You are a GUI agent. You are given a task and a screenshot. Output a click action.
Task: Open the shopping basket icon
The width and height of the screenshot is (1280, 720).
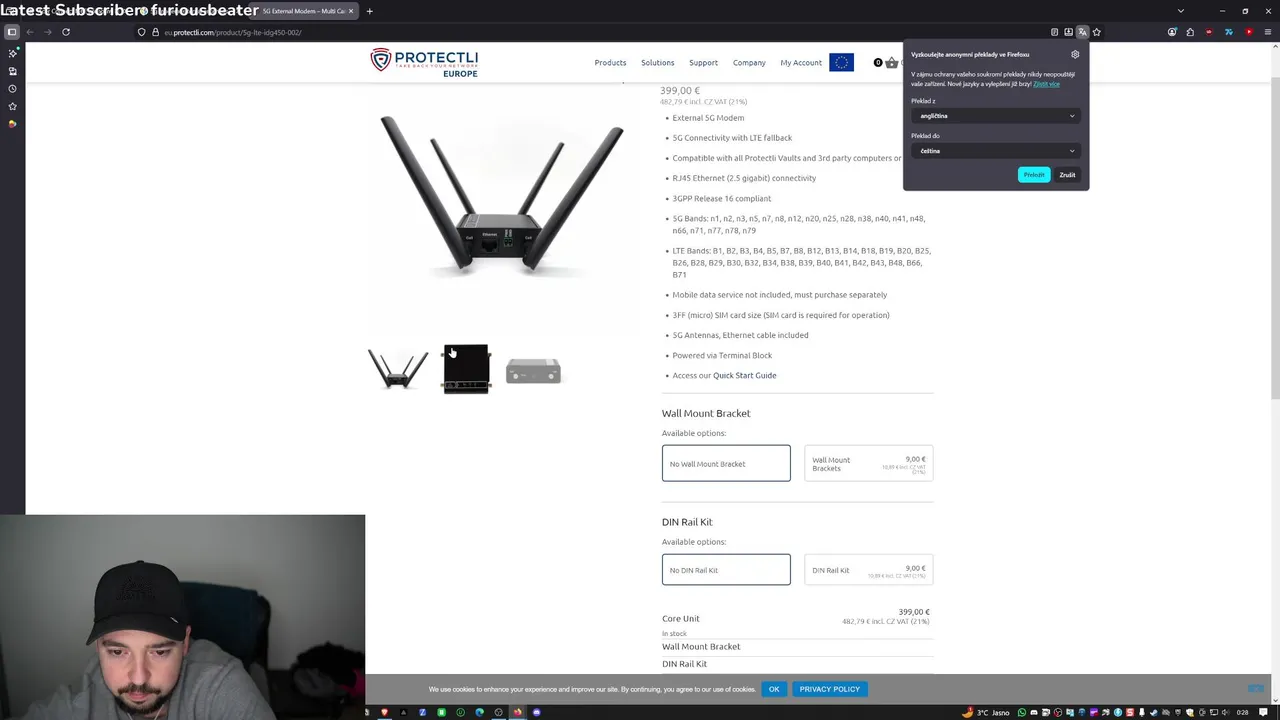point(891,63)
